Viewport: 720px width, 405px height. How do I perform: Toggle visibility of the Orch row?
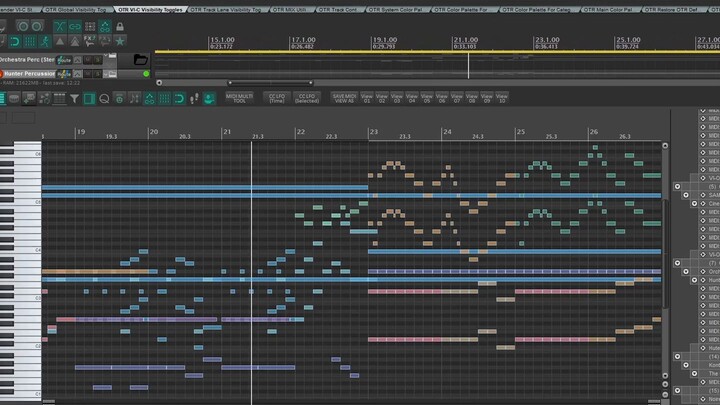(x=703, y=271)
